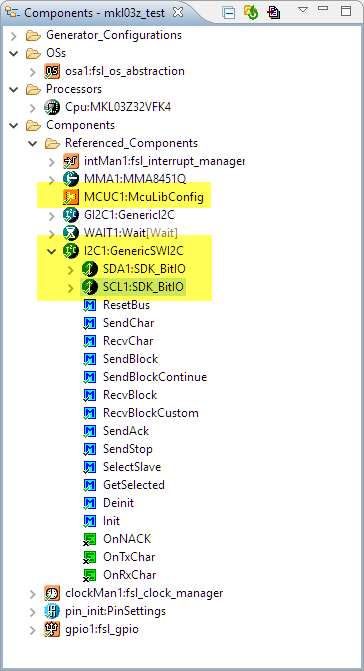Click the Referenced_Components folder icon
Image resolution: width=364 pixels, height=671 pixels.
52,143
